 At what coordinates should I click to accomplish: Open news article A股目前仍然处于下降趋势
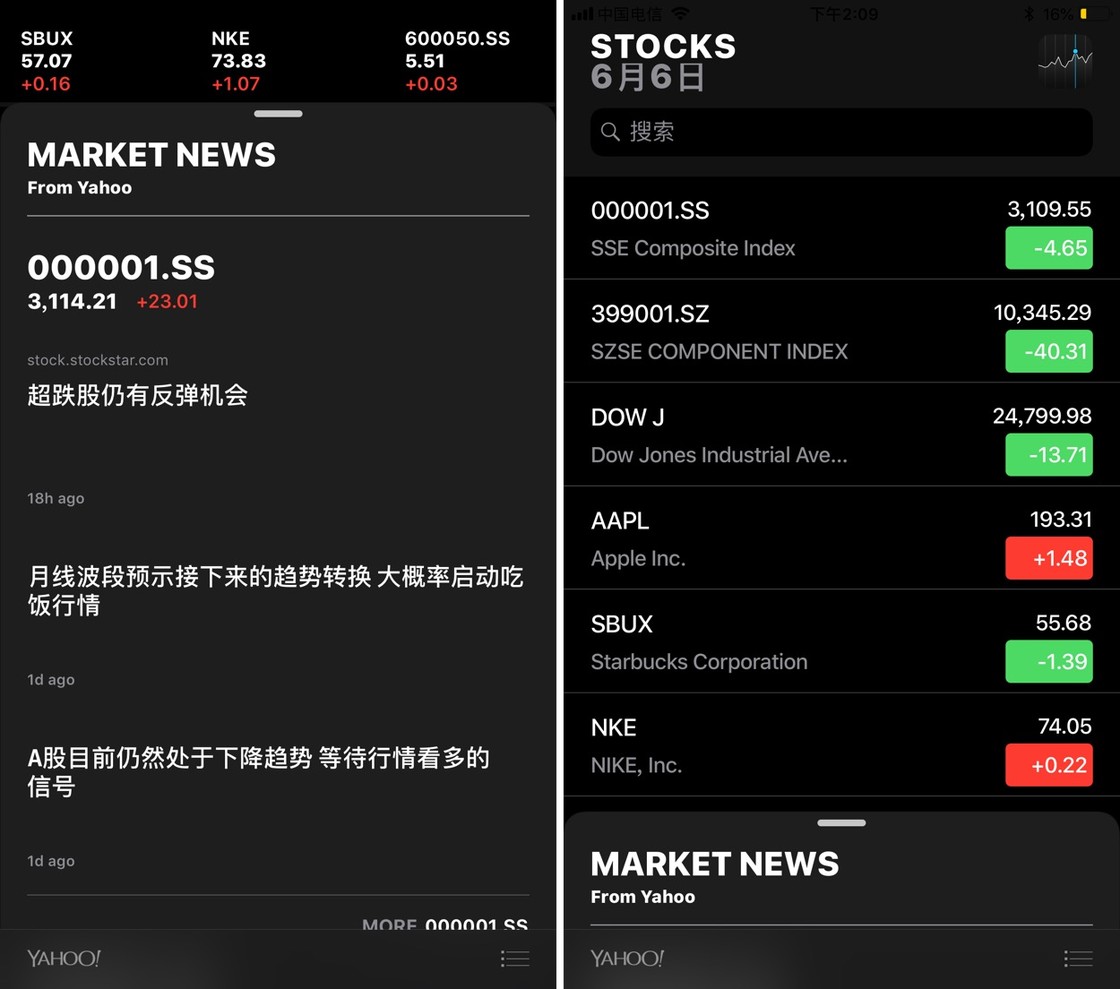[x=259, y=772]
